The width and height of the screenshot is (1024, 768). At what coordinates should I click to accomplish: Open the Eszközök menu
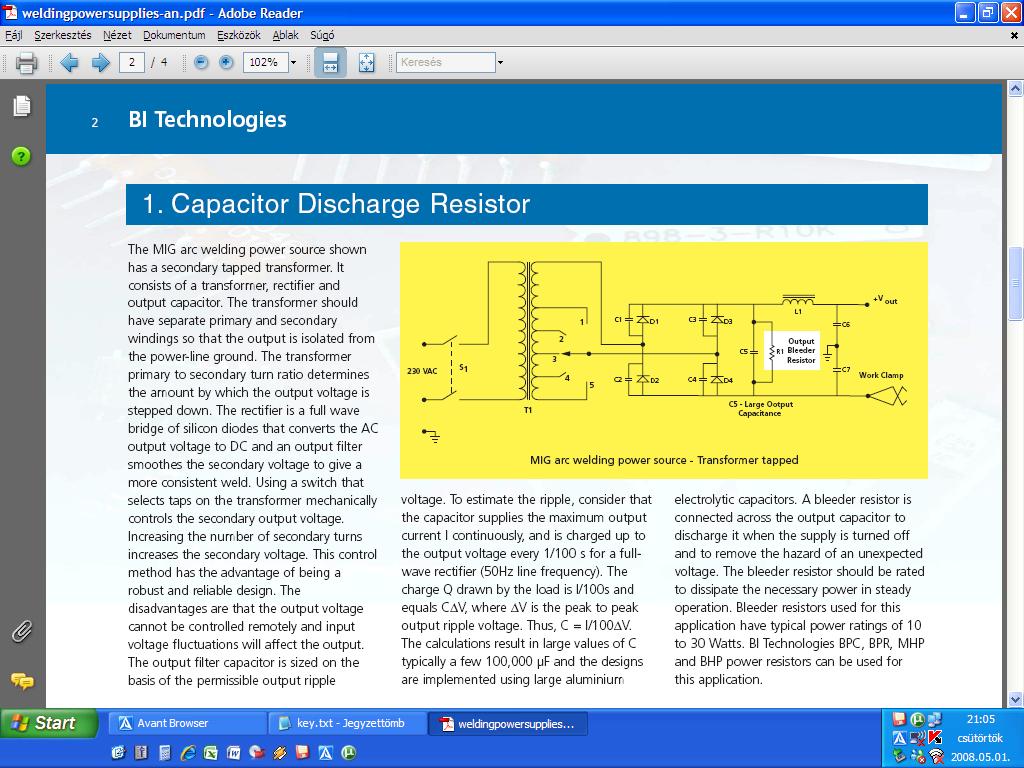pyautogui.click(x=238, y=35)
